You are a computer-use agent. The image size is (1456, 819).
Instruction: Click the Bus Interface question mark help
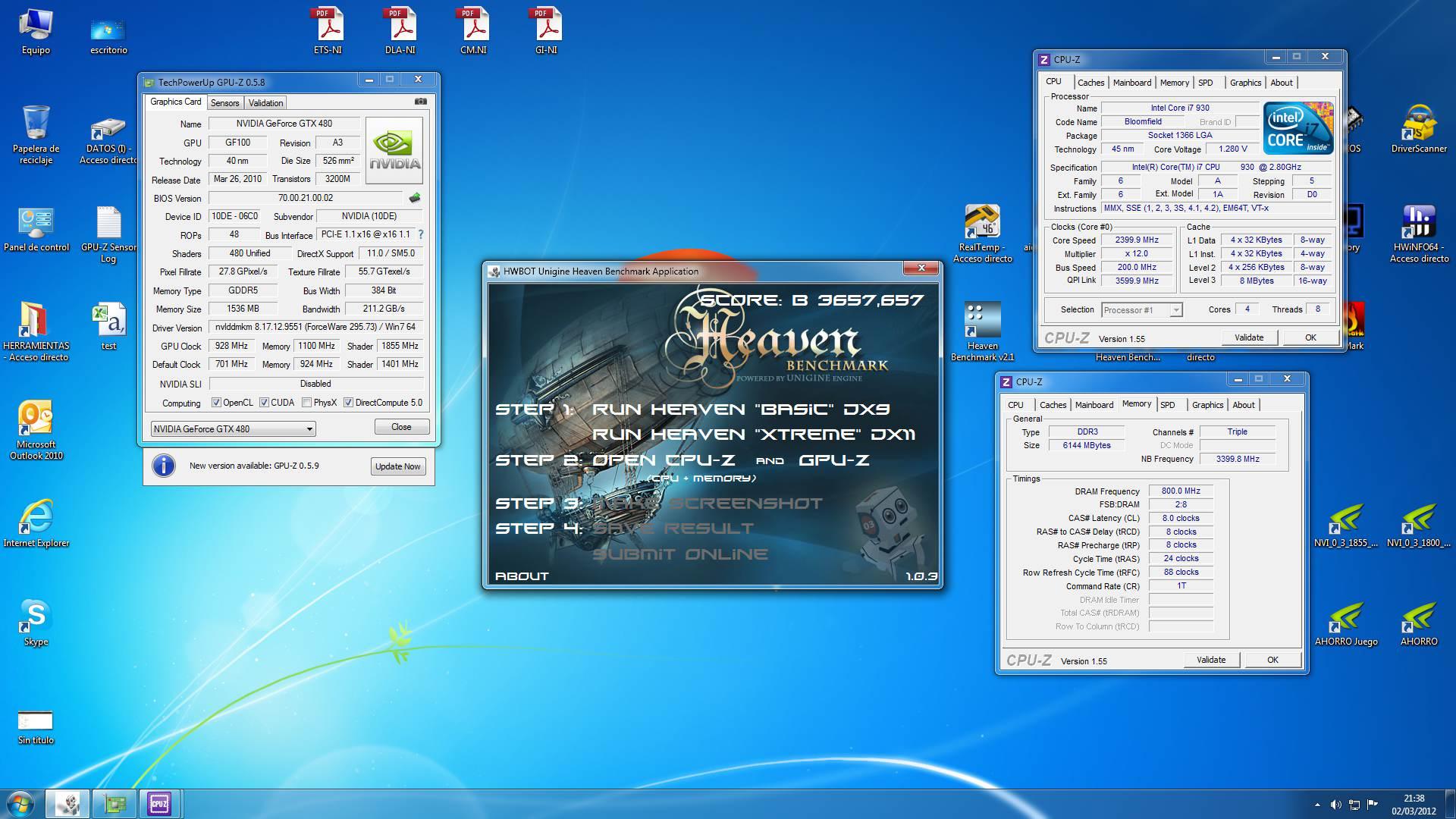click(421, 234)
